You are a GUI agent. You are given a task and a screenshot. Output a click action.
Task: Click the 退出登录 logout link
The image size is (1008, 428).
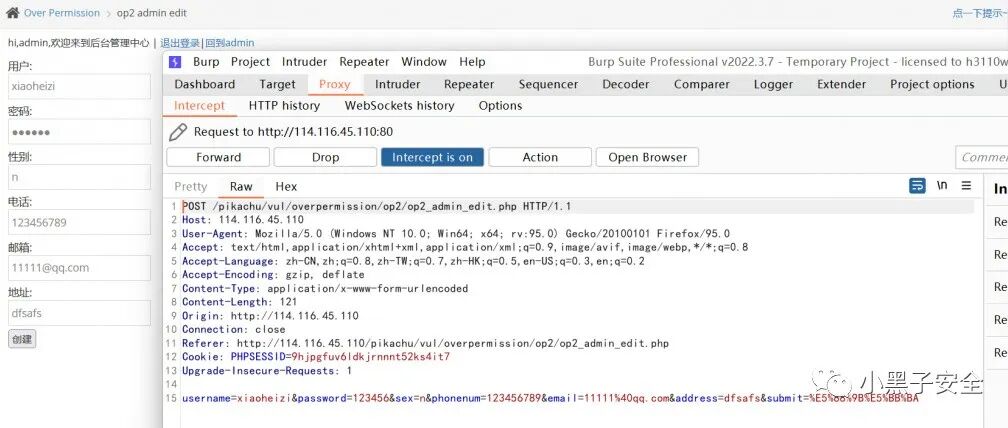click(x=180, y=43)
